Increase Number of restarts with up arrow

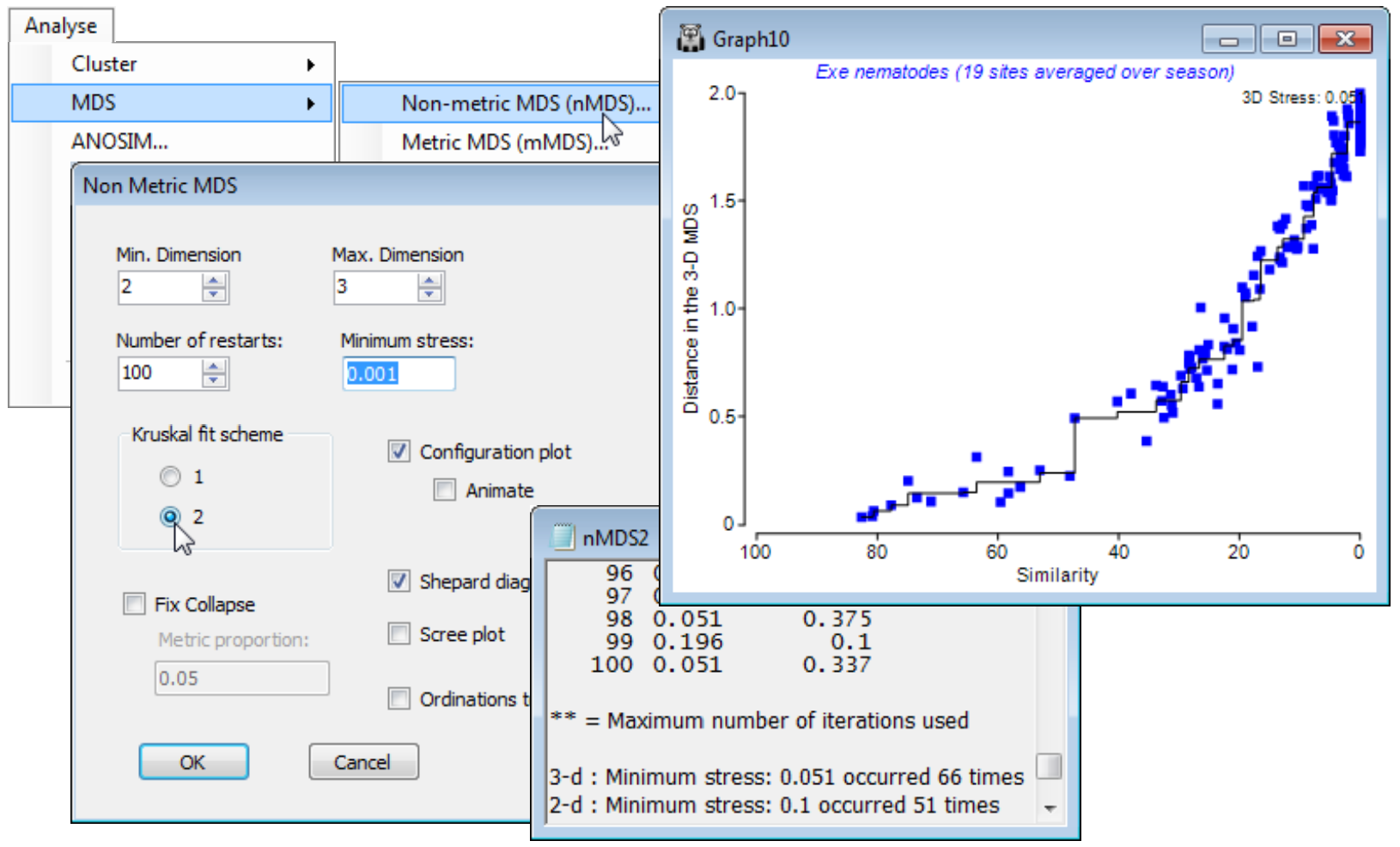click(214, 366)
